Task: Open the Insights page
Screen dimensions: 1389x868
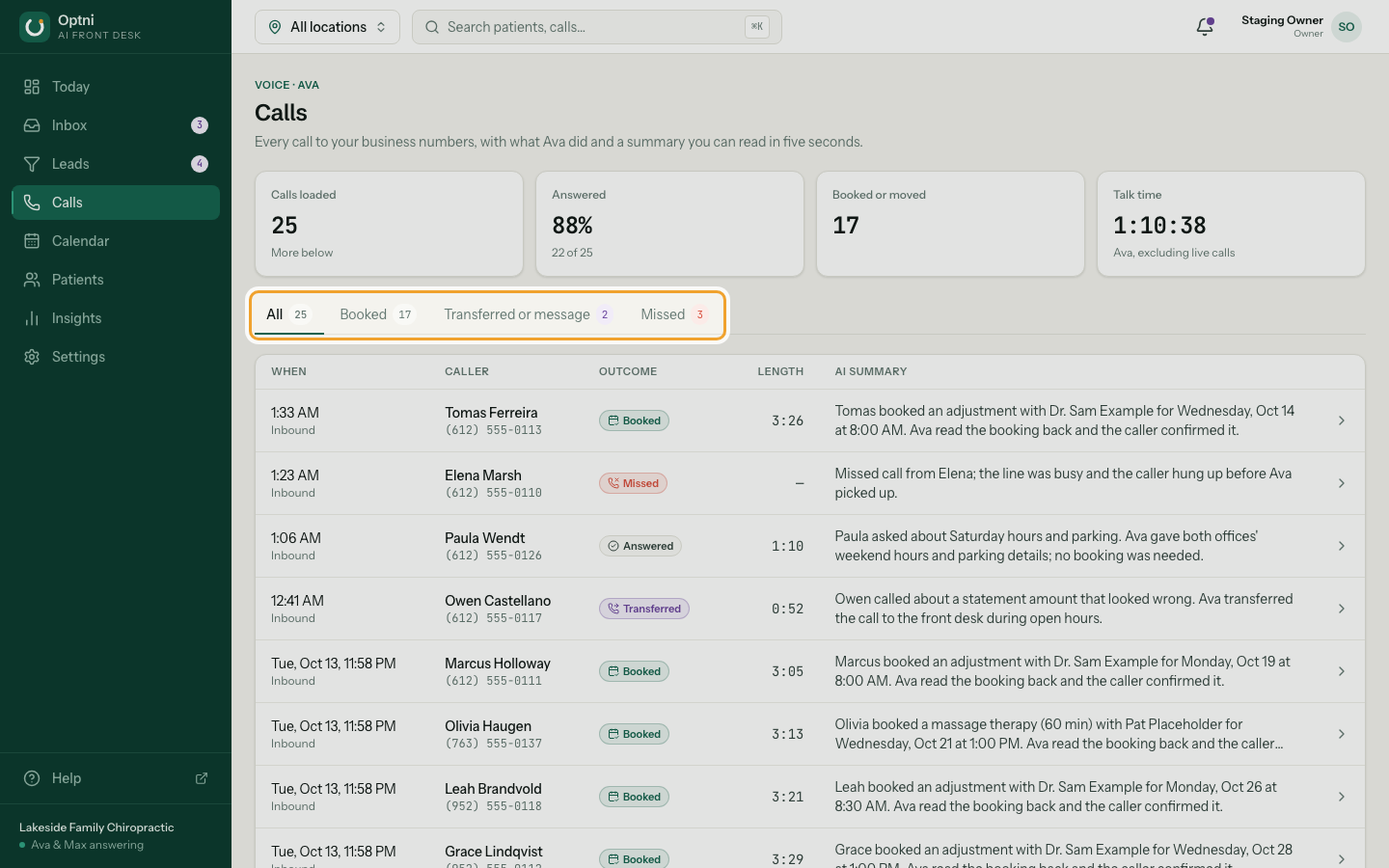Action: 116,318
